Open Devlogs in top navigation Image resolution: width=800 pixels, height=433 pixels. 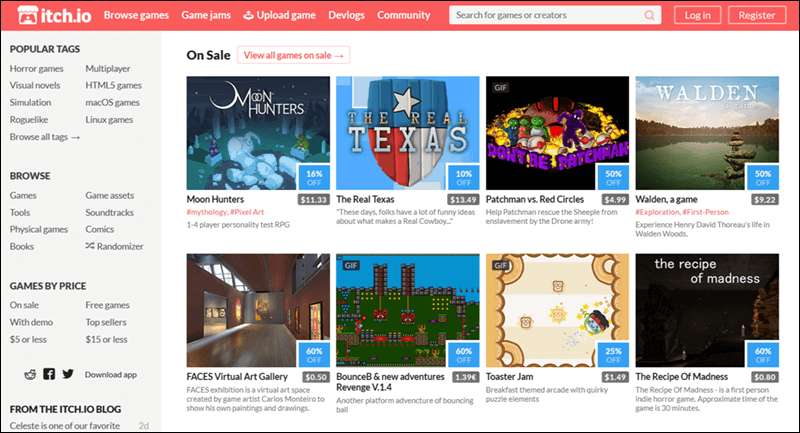(346, 15)
